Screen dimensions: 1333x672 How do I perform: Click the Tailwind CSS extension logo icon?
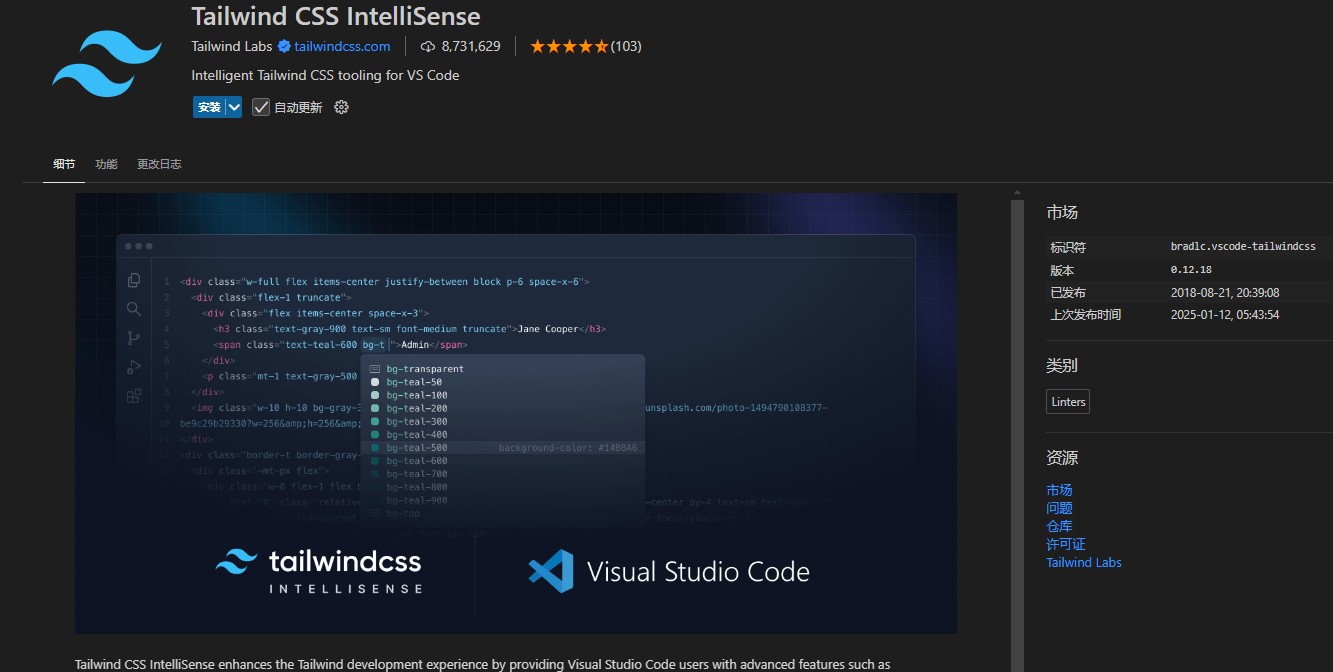107,64
